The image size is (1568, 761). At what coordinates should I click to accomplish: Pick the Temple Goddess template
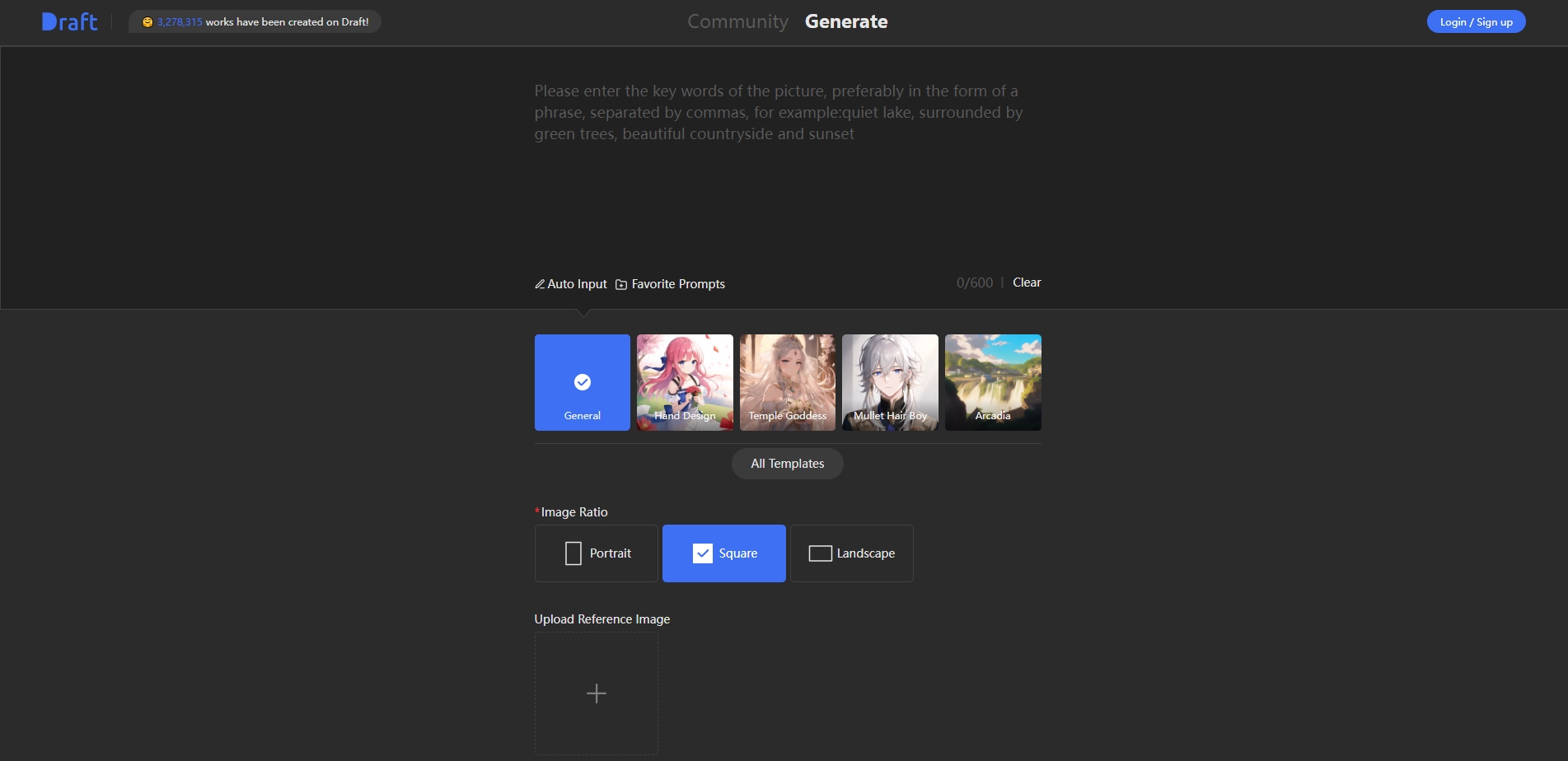coord(788,382)
